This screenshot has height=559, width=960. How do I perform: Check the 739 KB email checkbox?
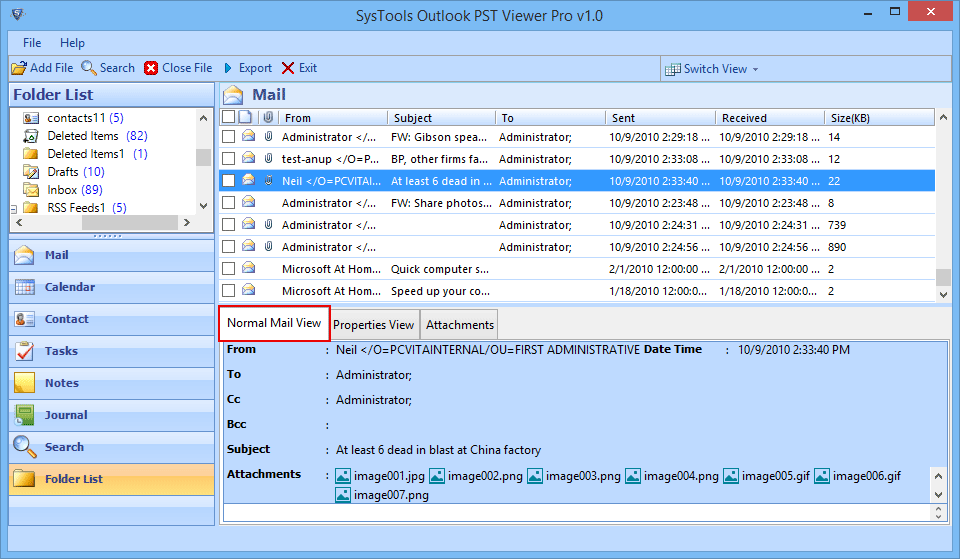[228, 225]
